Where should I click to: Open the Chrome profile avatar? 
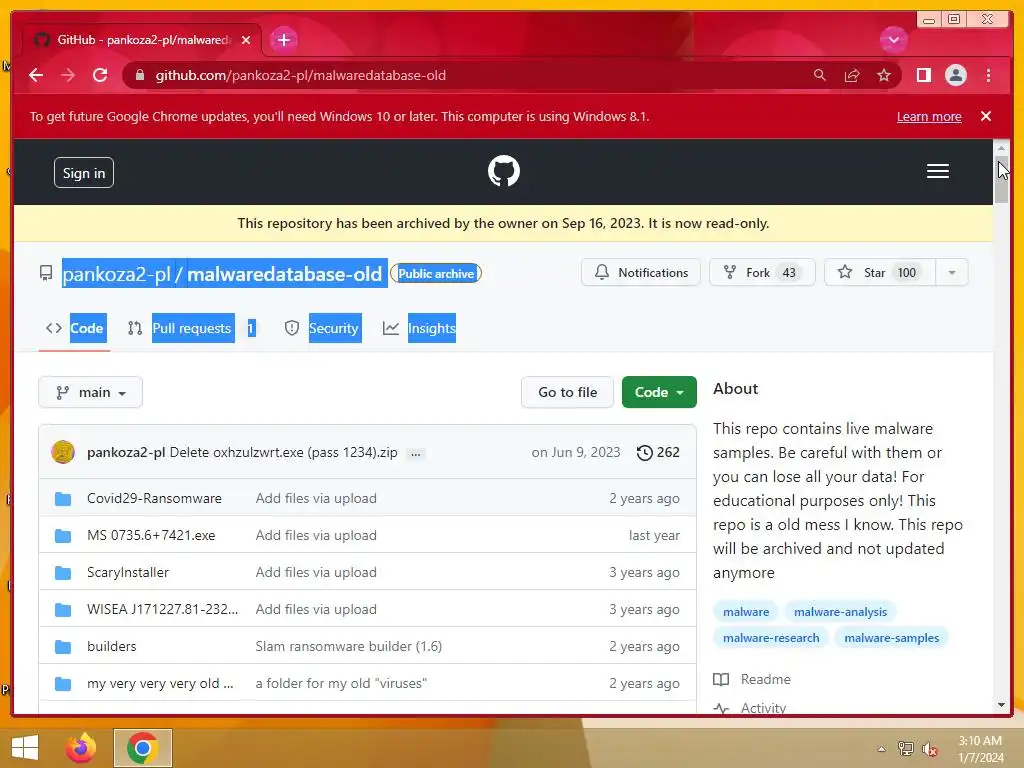point(955,75)
